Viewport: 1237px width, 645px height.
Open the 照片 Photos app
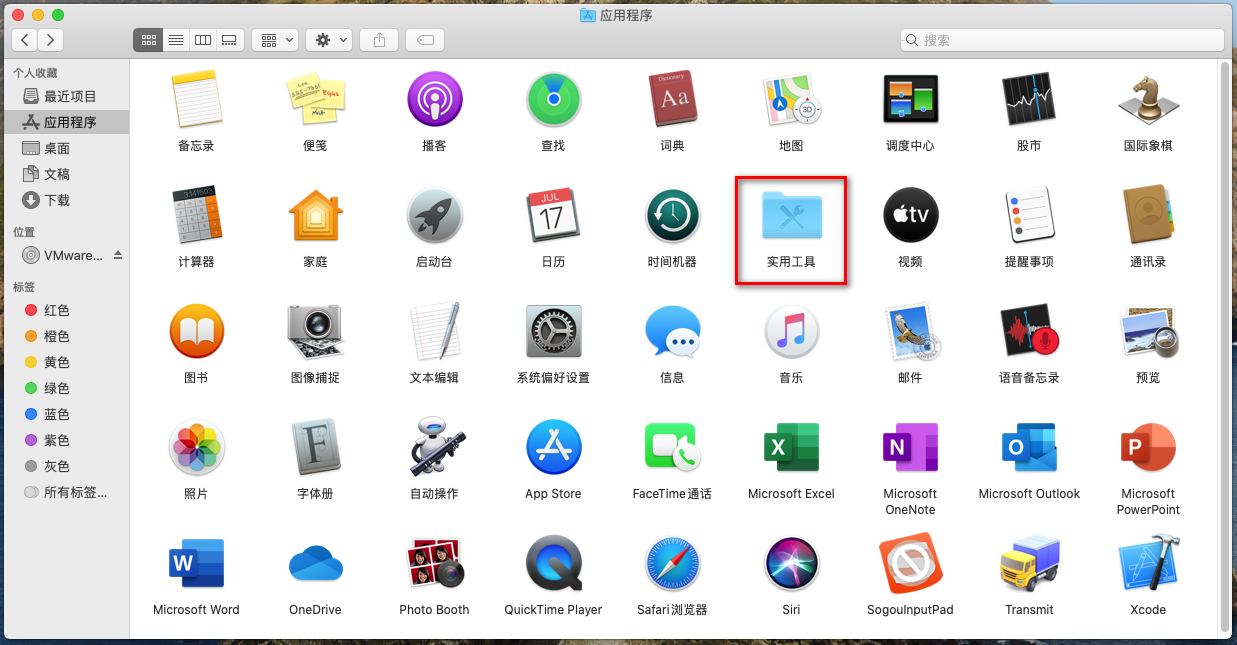coord(196,447)
